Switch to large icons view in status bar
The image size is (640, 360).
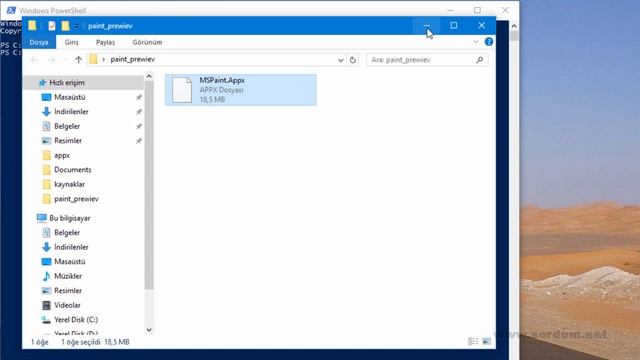[486, 341]
